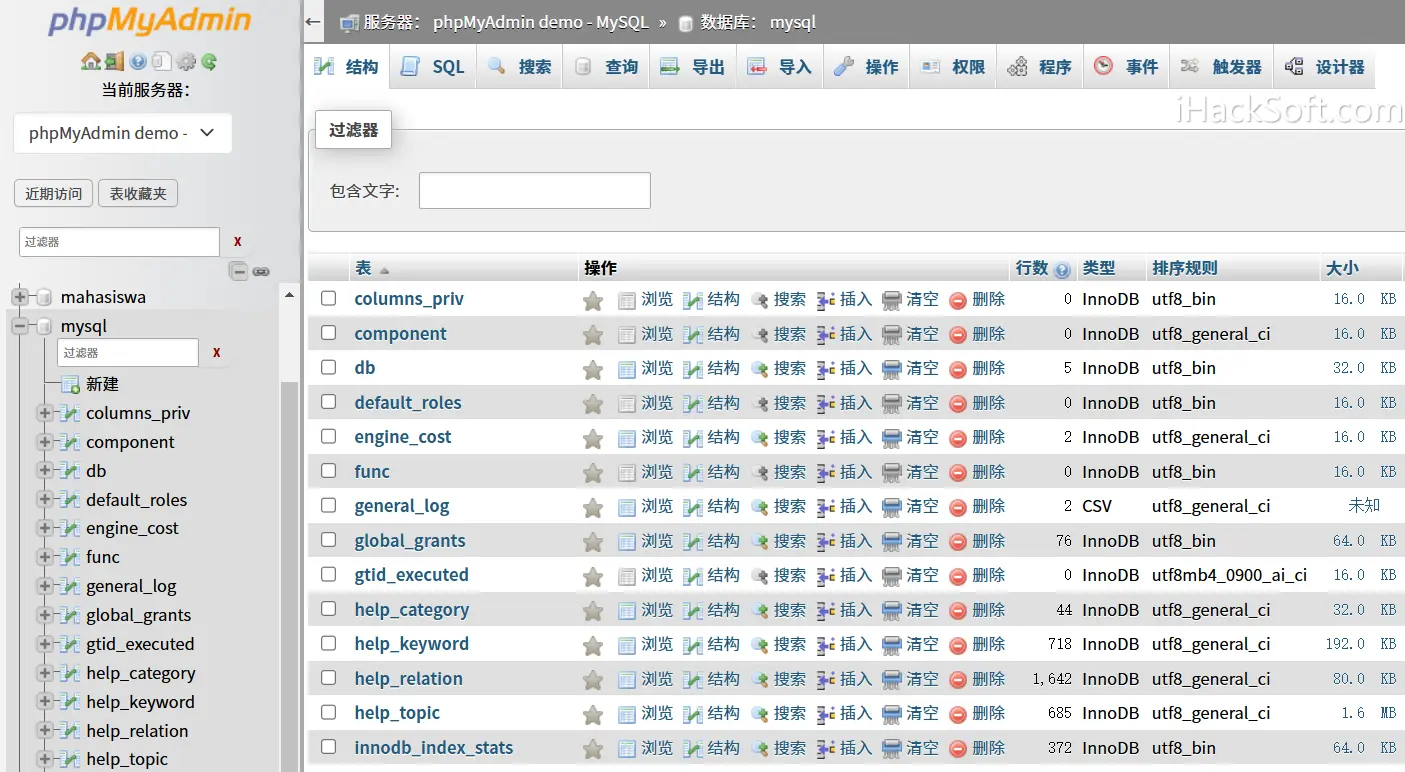Clear the database filter with red X
Screen dimensions: 1405x772
tap(238, 241)
